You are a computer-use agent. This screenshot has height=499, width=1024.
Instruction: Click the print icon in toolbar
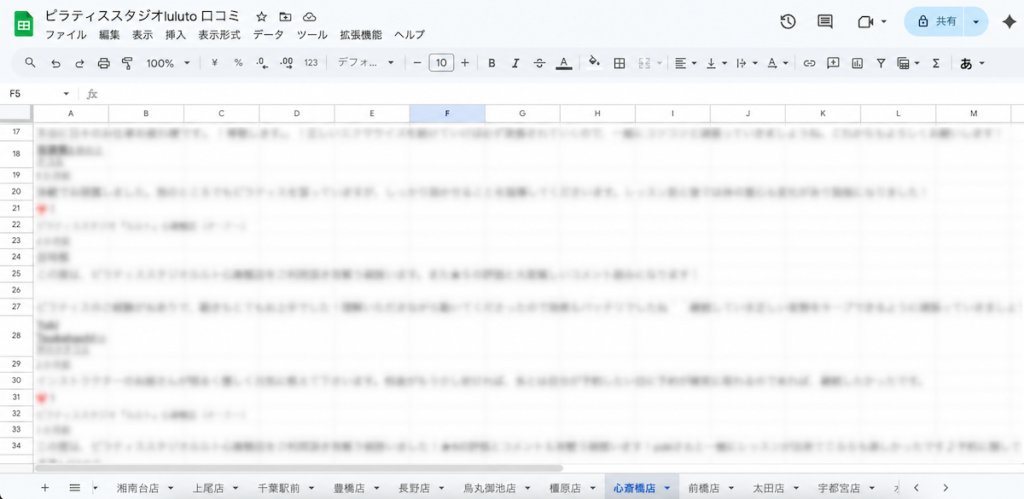tap(103, 63)
